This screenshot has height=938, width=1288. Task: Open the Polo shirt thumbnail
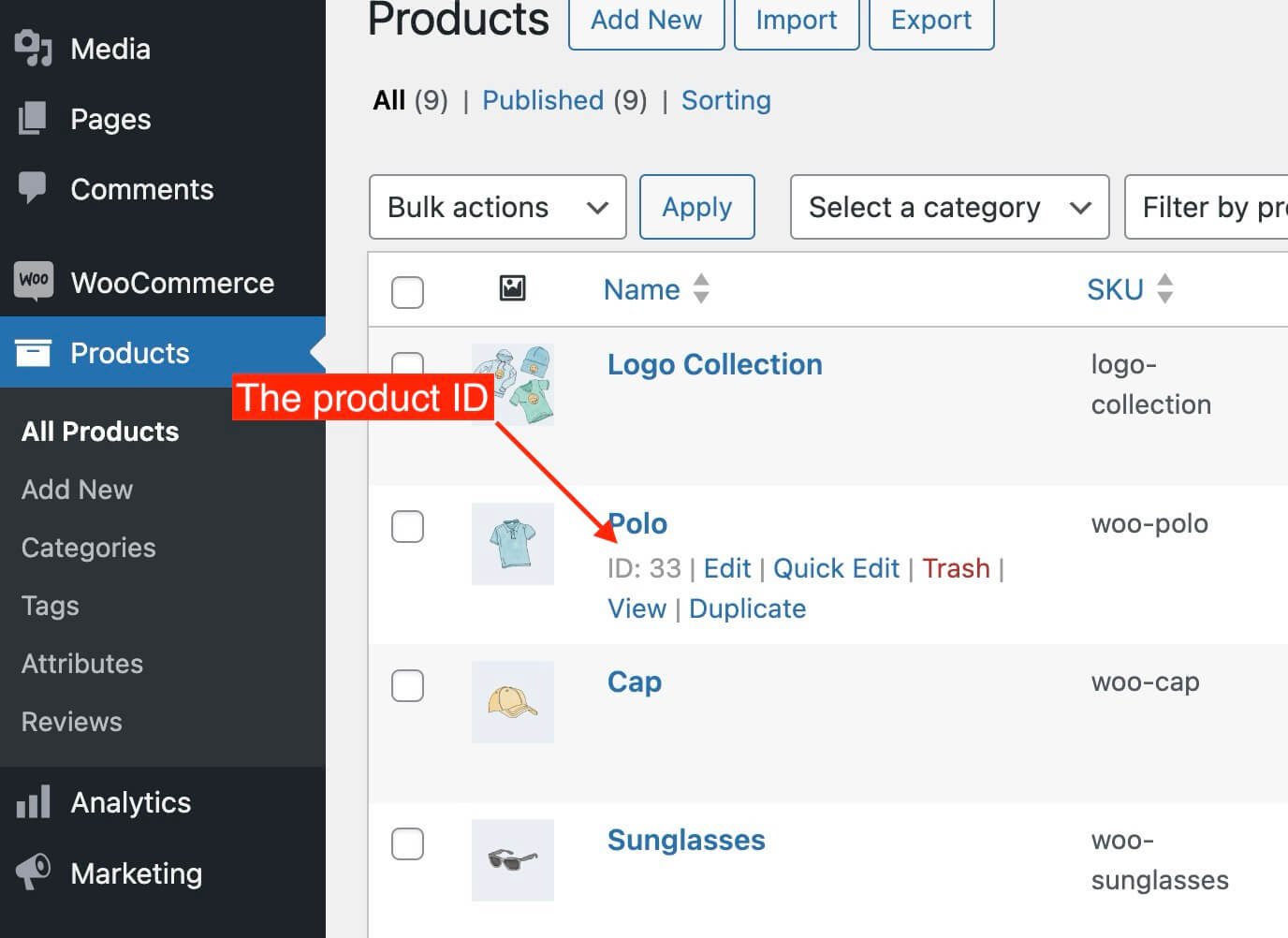pyautogui.click(x=513, y=544)
